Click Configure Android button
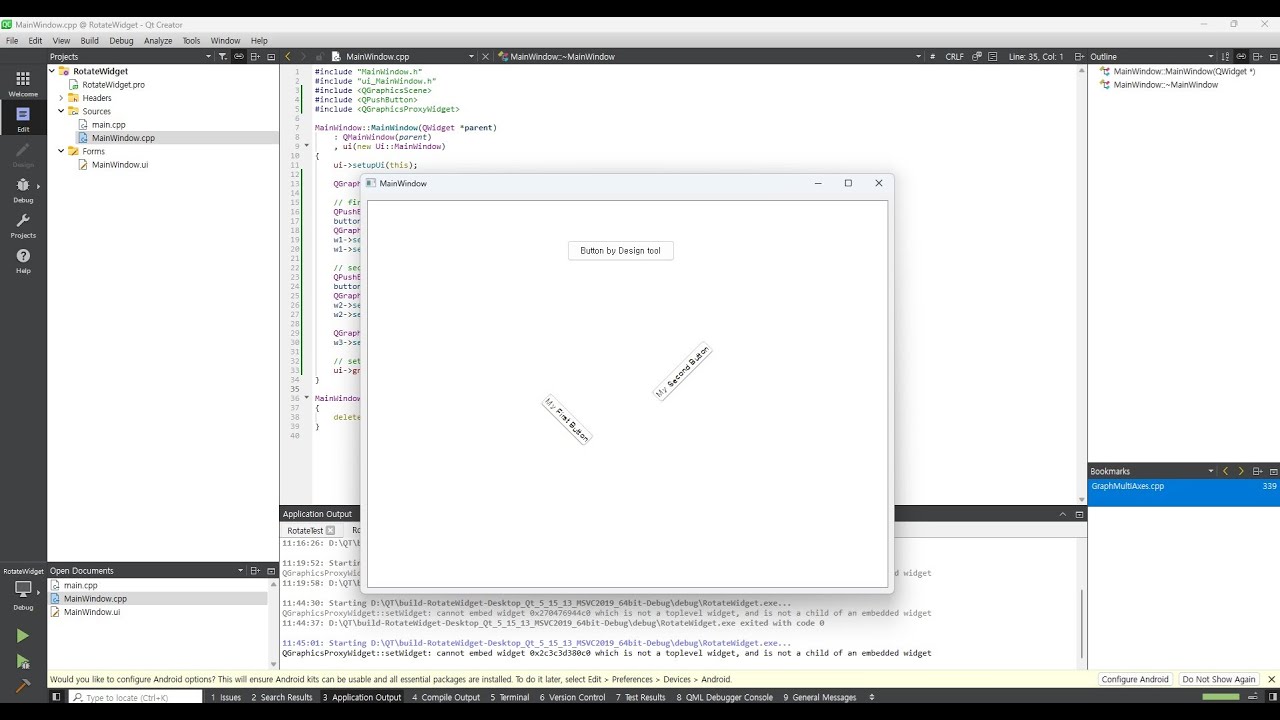 [x=1134, y=679]
